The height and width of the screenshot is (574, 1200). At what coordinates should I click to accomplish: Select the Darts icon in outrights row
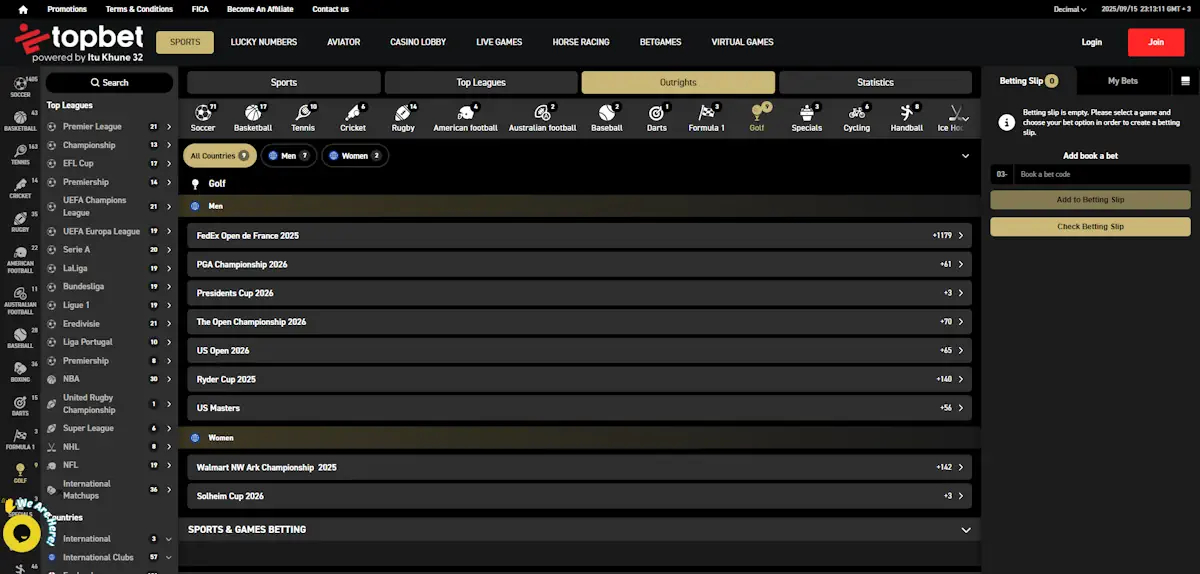[x=657, y=117]
